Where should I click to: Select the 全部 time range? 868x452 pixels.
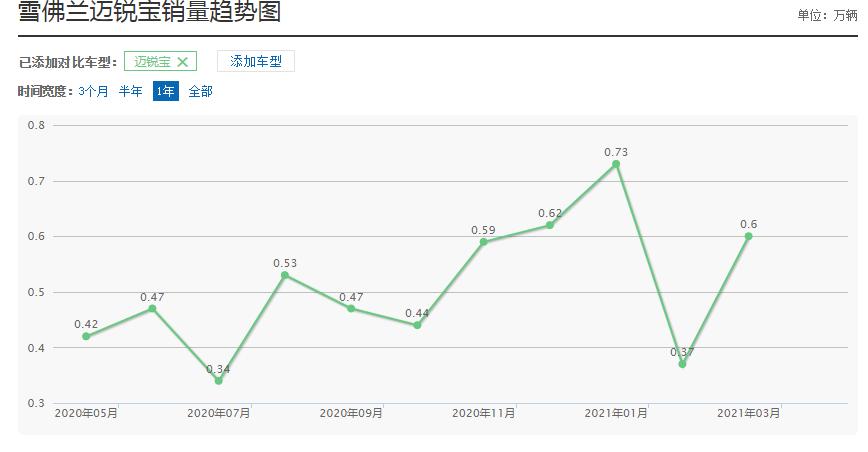coord(200,91)
